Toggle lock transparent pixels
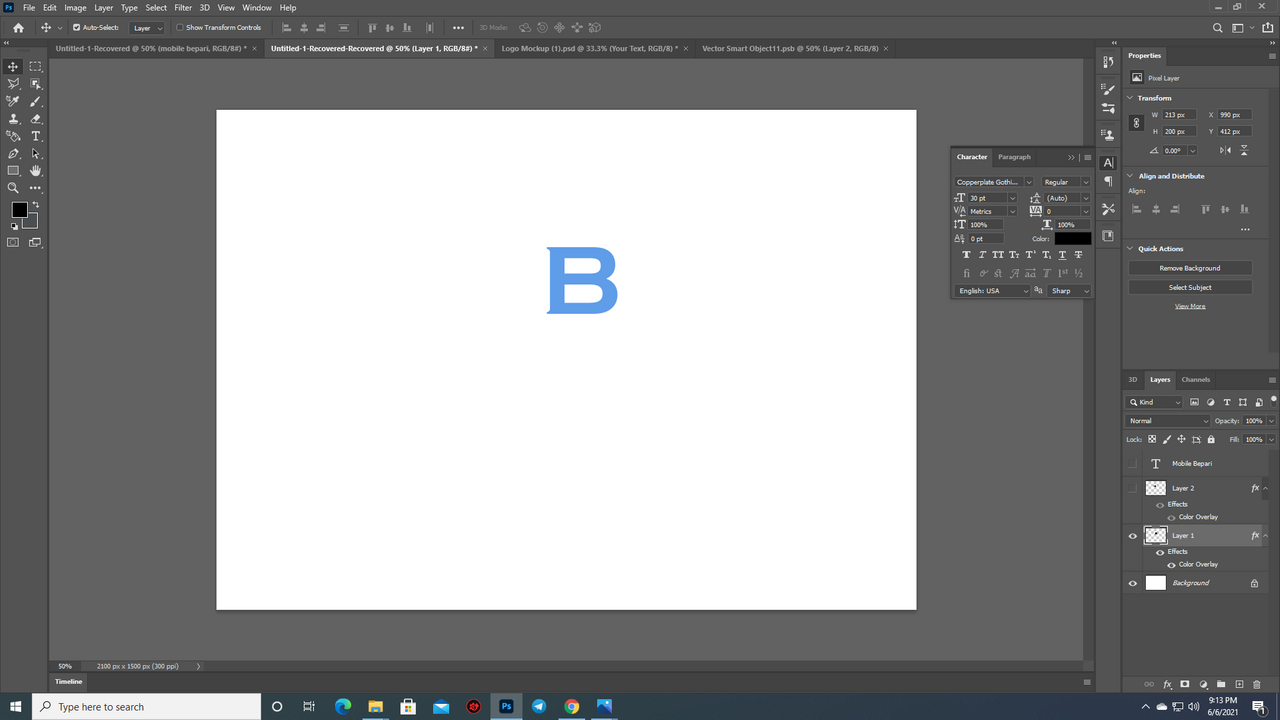The image size is (1280, 720). click(1152, 439)
